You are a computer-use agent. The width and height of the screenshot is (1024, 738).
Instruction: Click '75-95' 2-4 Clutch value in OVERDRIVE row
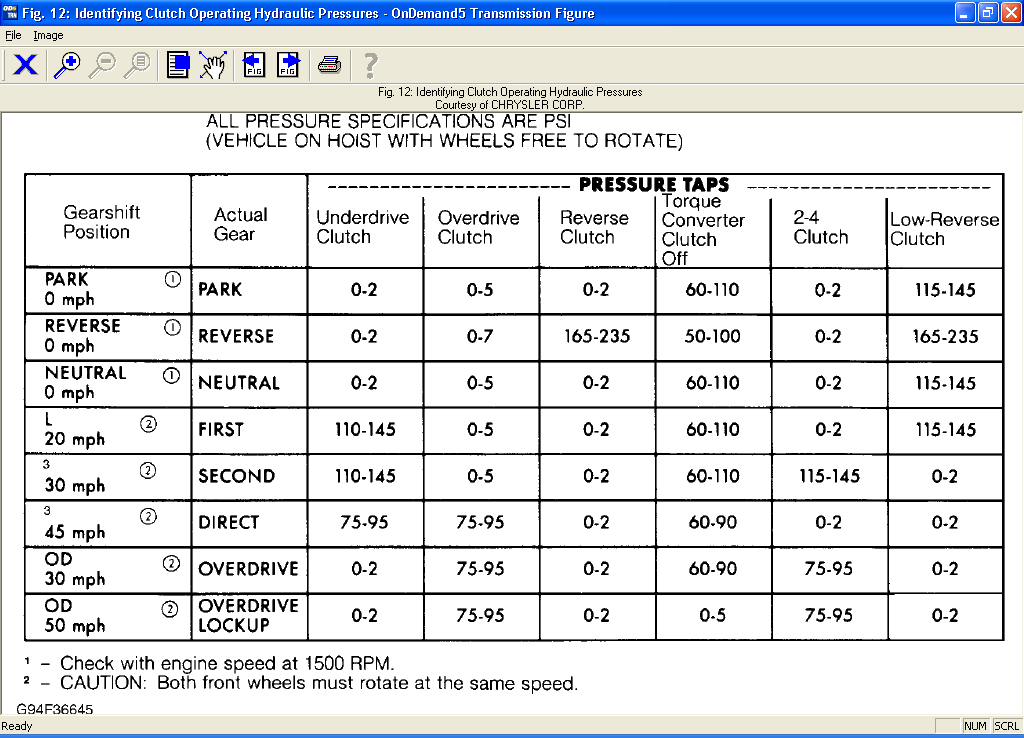coord(828,569)
